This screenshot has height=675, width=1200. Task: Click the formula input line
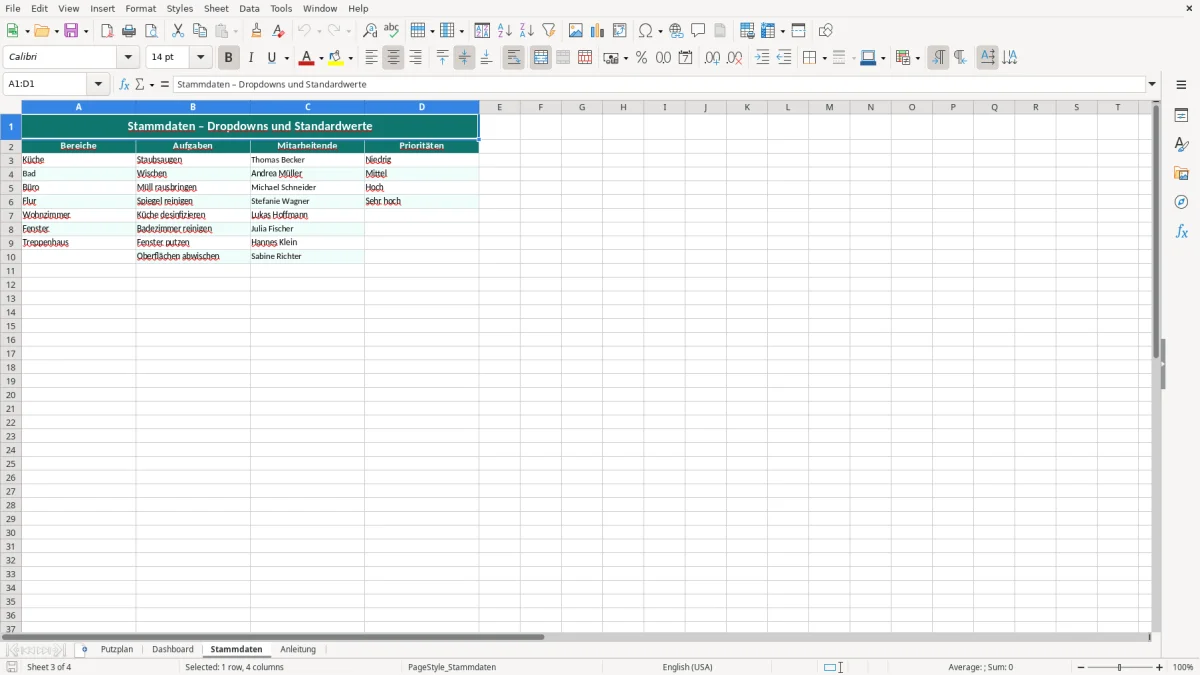tap(659, 85)
